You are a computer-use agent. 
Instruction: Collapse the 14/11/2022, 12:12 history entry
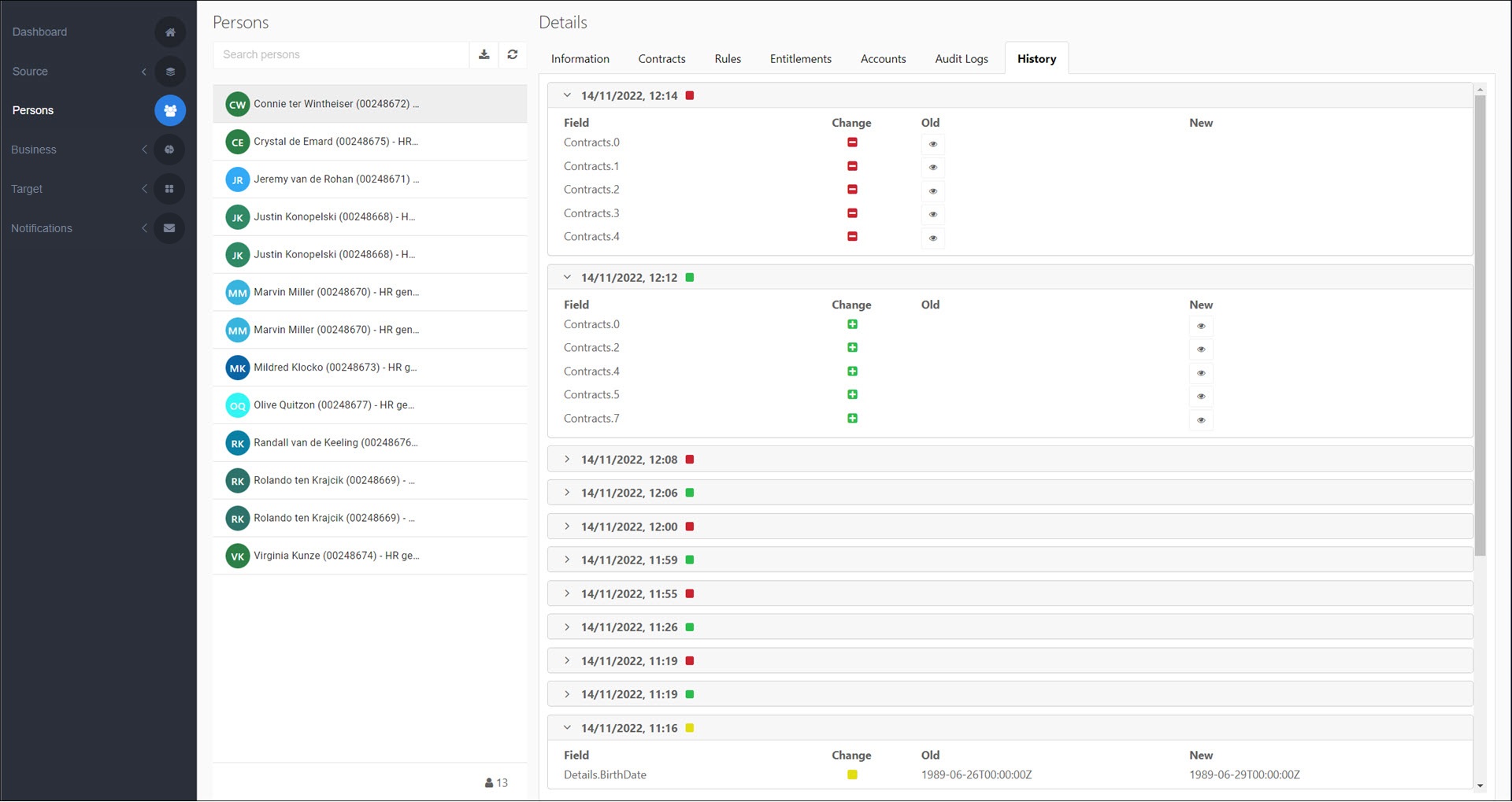(567, 277)
